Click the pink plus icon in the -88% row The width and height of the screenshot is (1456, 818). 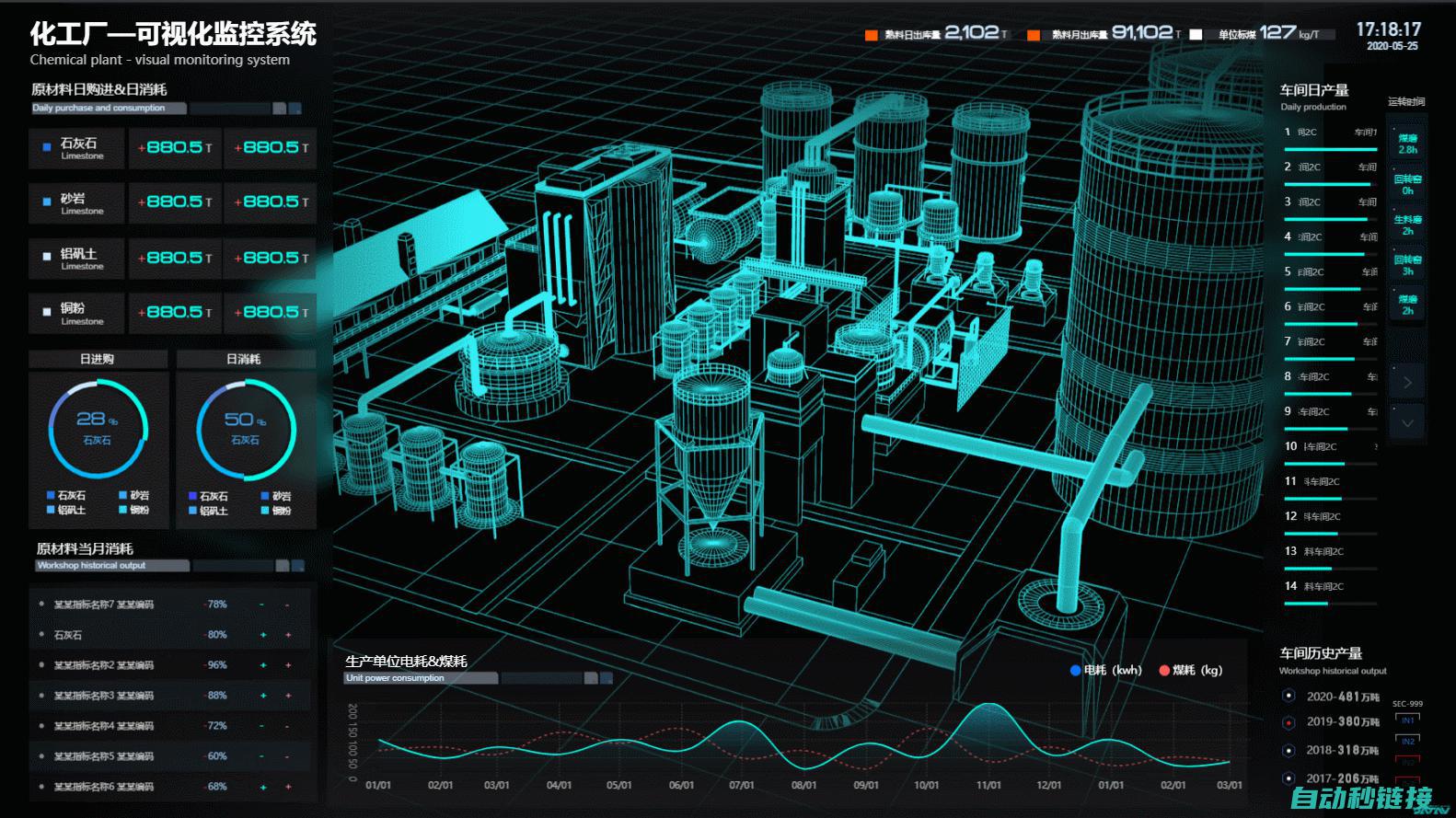point(288,696)
